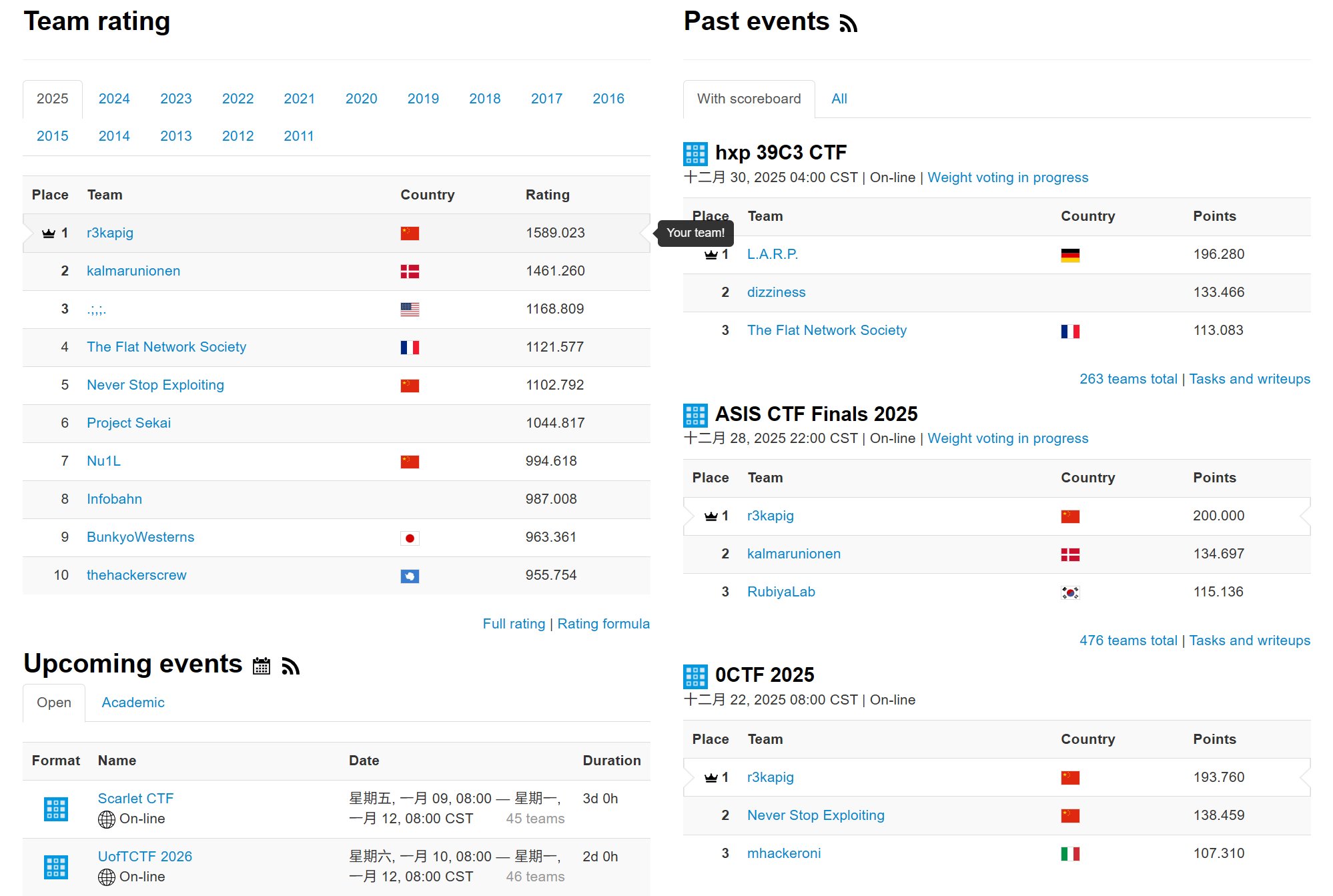This screenshot has height=896, width=1333.
Task: Click China flag in r3kapig rating row
Action: (410, 234)
